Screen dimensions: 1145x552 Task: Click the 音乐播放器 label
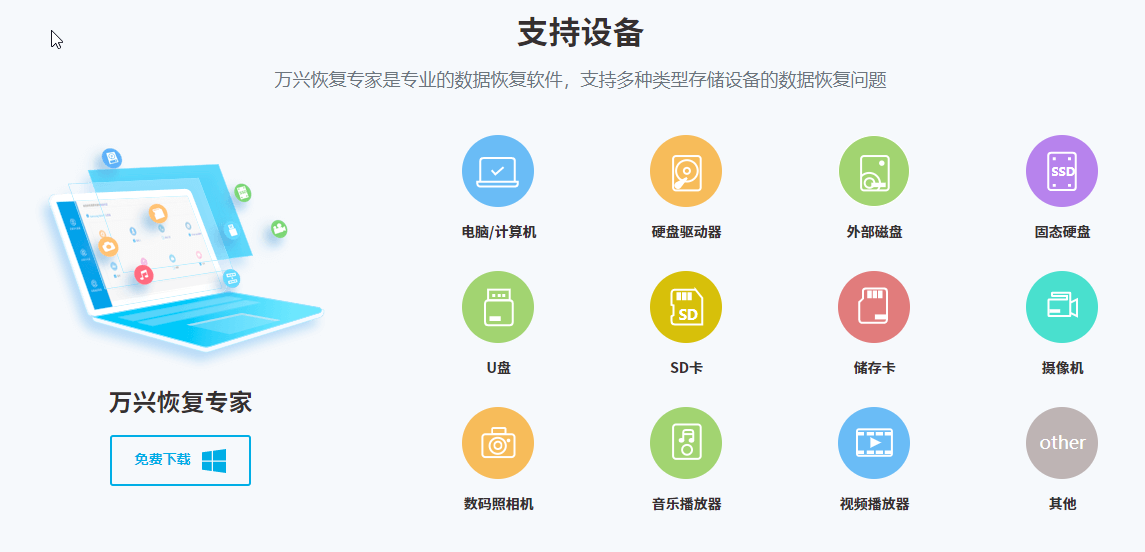coord(686,504)
